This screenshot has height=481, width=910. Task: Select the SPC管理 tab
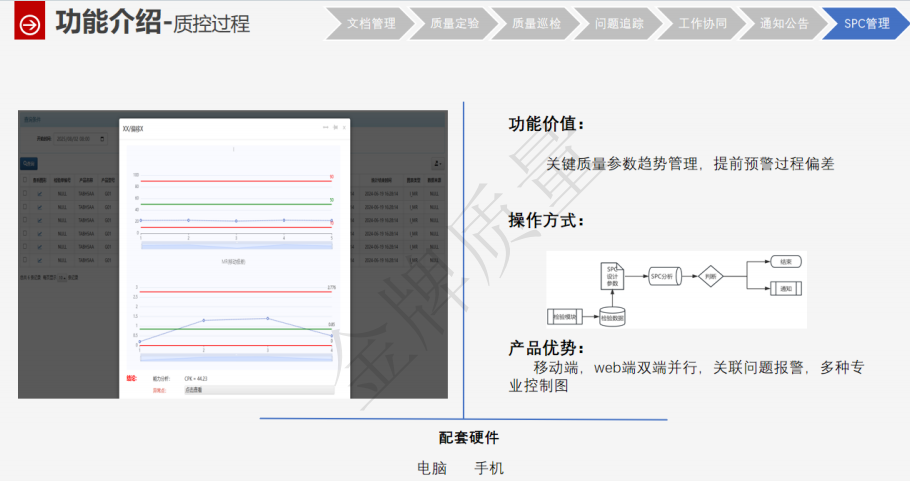(866, 24)
